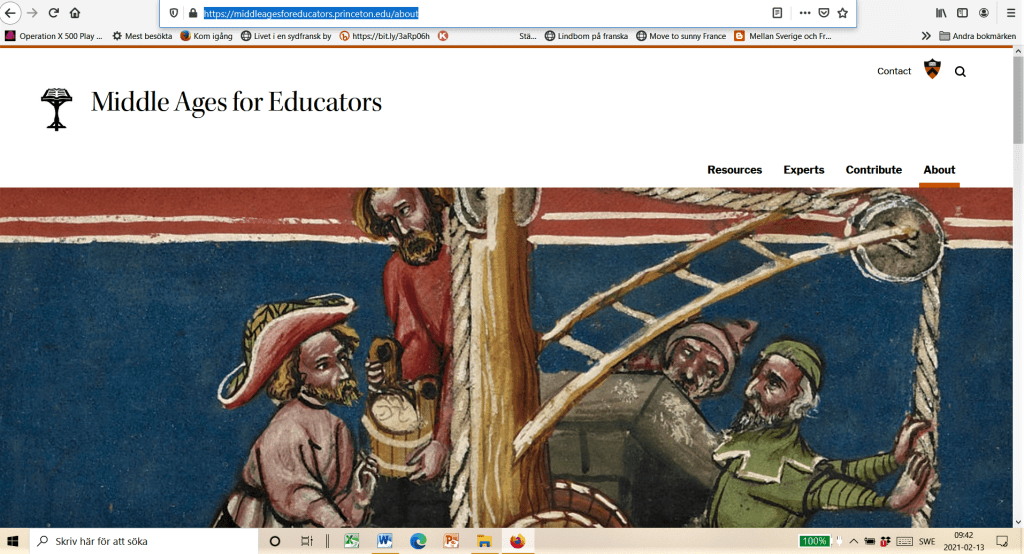Image resolution: width=1024 pixels, height=554 pixels.
Task: Go to the Firefox home page
Action: click(x=75, y=13)
